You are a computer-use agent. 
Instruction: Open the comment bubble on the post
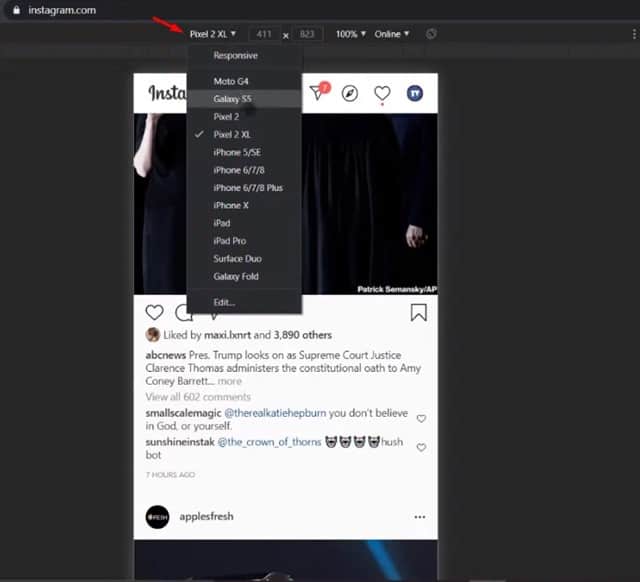[182, 313]
